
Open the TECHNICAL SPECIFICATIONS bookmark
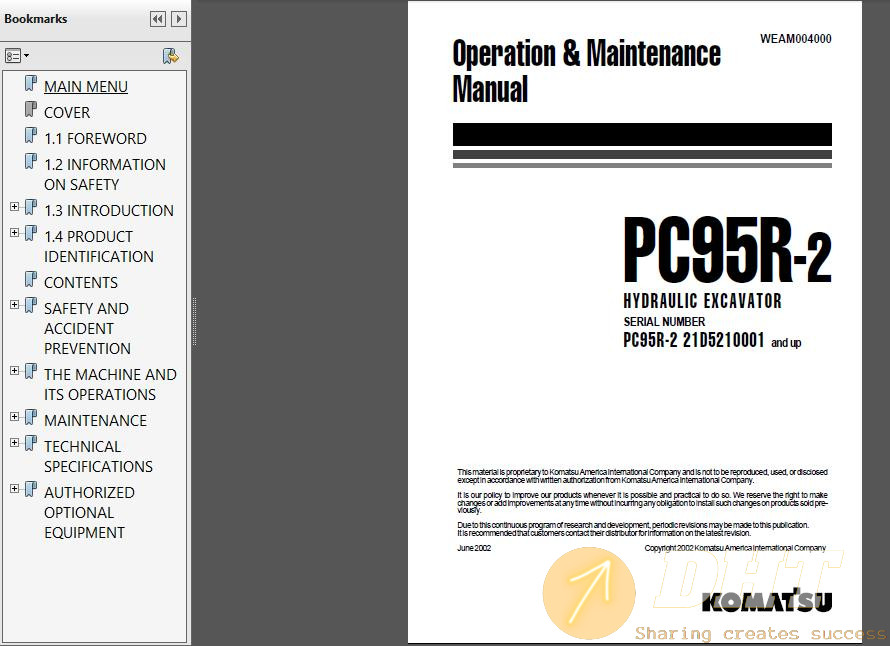99,456
